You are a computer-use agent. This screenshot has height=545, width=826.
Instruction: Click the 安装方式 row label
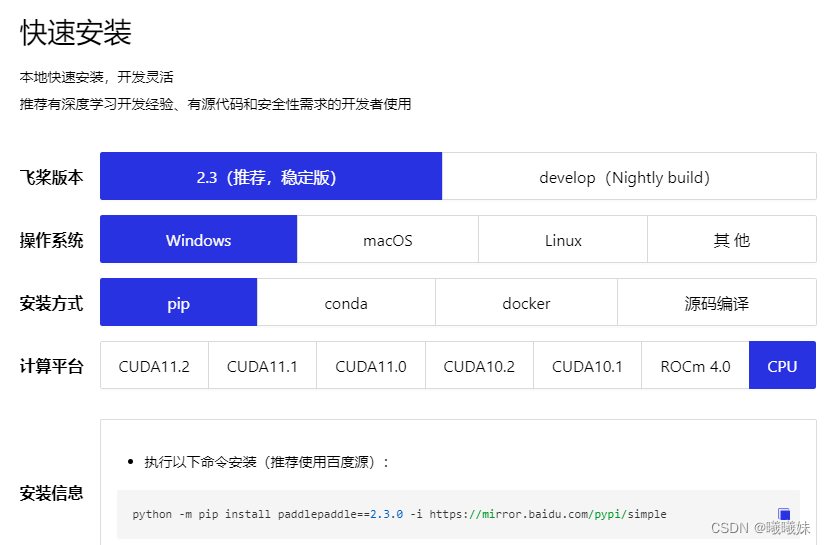(x=52, y=303)
